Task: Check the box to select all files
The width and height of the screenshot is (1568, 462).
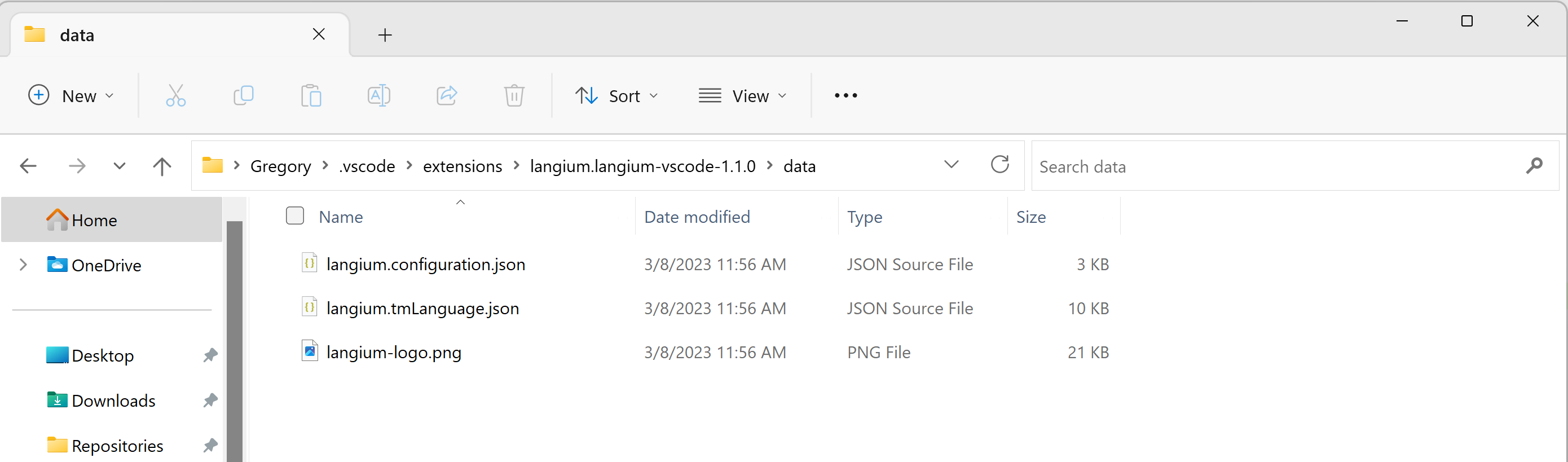Action: [294, 215]
